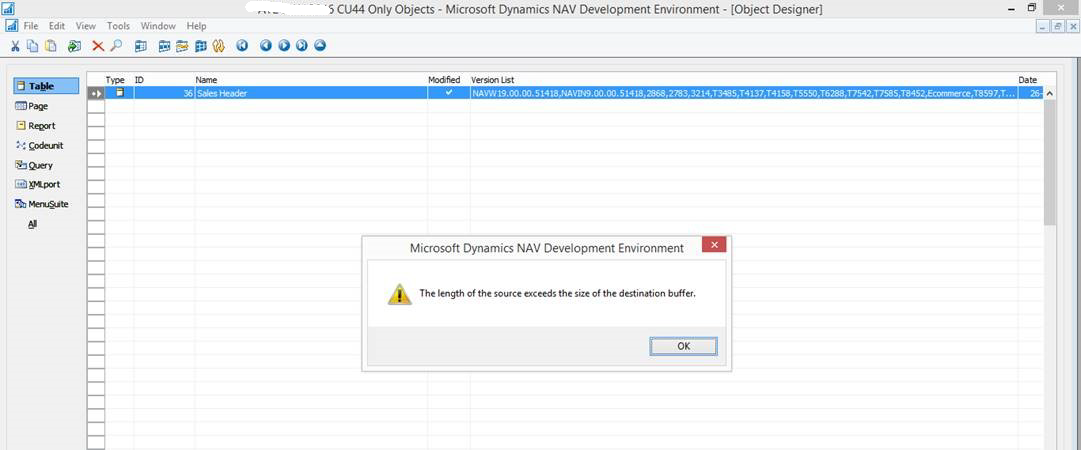The height and width of the screenshot is (450, 1081).
Task: Open the Tools menu
Action: click(x=118, y=25)
